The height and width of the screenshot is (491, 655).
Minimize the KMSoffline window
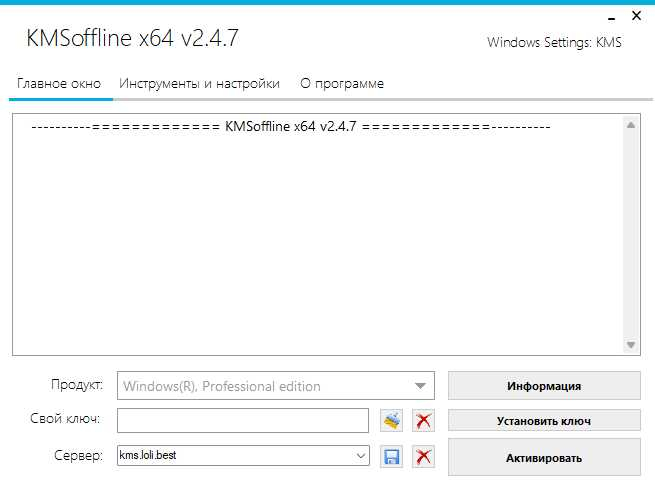point(612,18)
